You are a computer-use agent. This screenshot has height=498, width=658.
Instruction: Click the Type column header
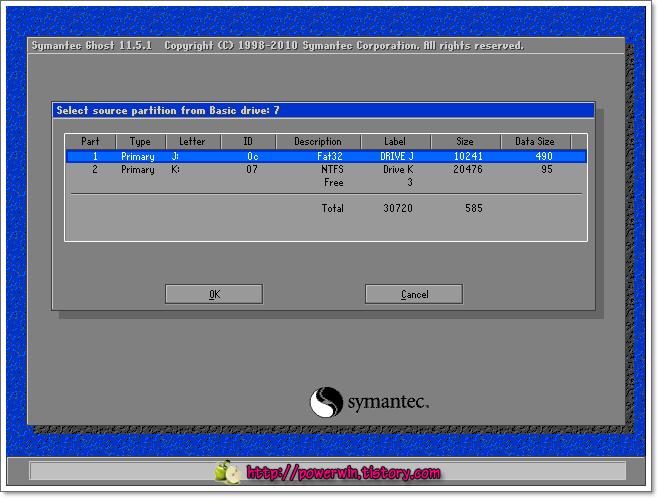140,141
